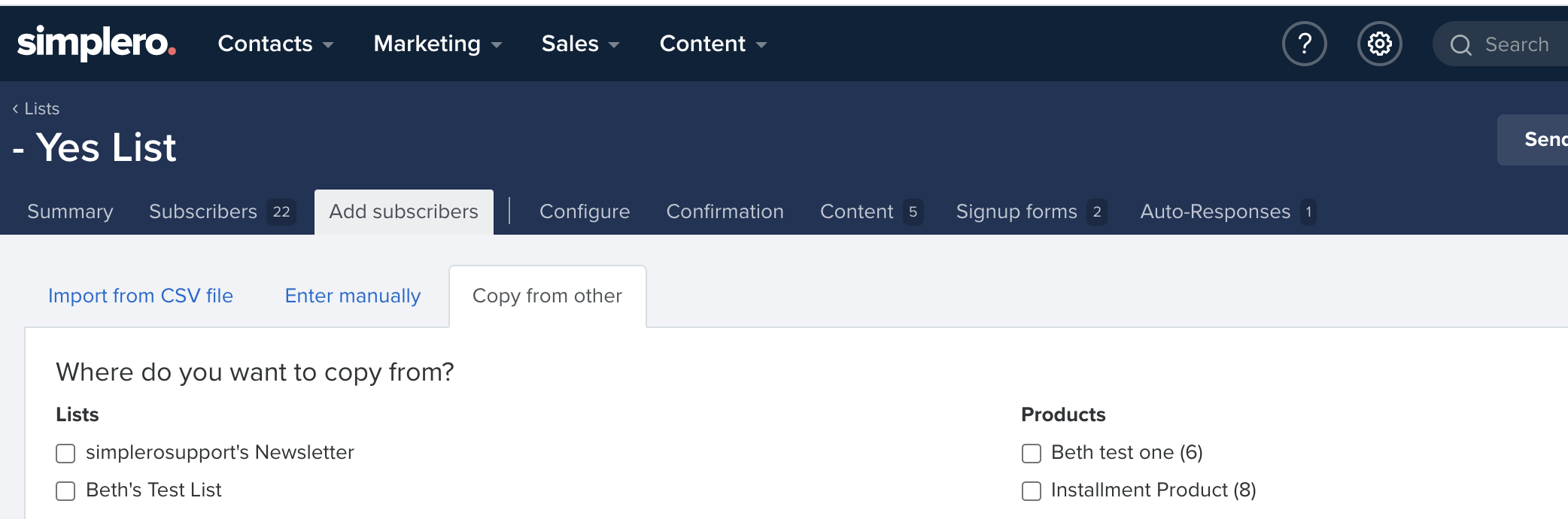
Task: Click the Import from CSV file link
Action: [x=141, y=296]
